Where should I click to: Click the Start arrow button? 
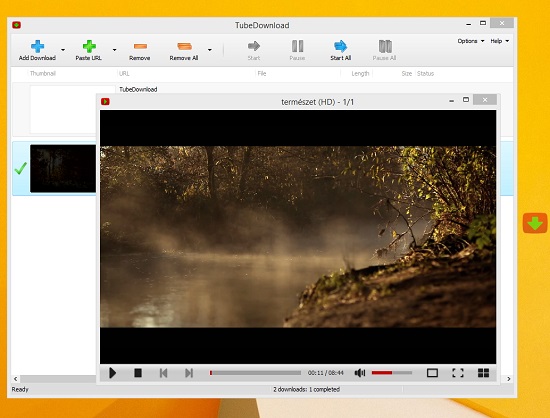click(254, 50)
